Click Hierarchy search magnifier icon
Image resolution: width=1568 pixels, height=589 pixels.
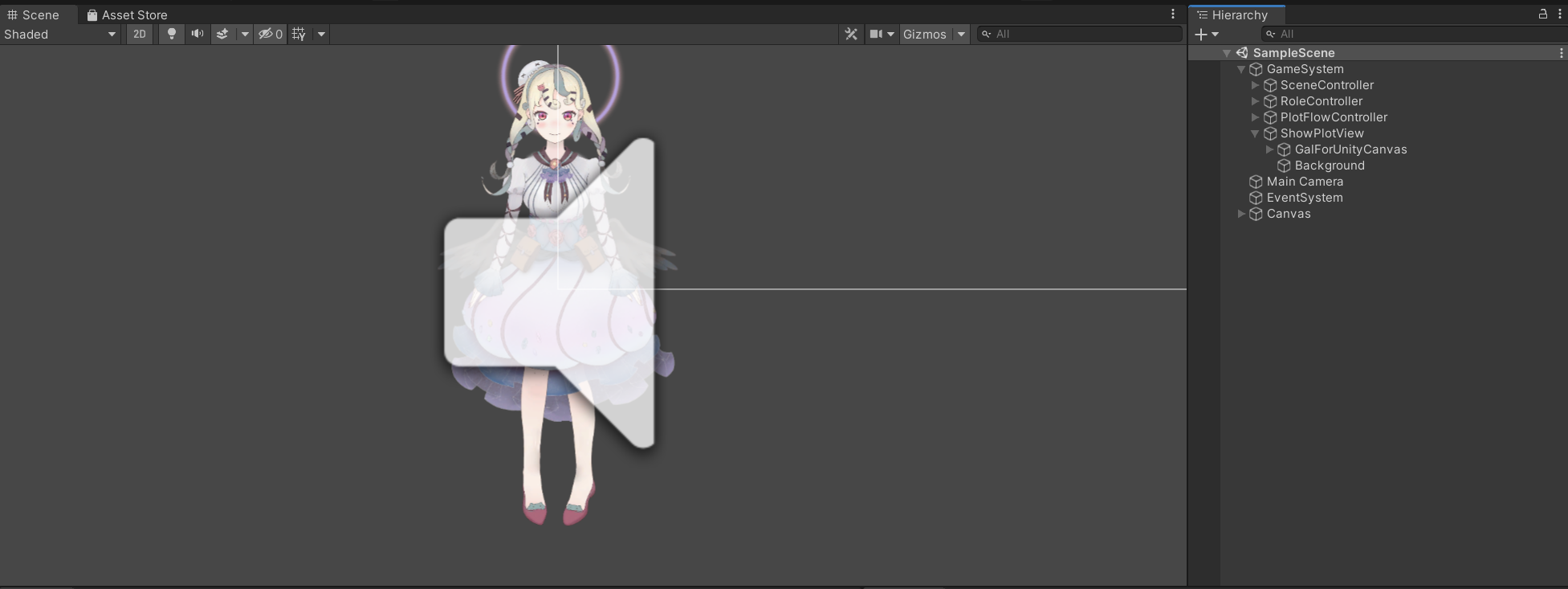1271,34
